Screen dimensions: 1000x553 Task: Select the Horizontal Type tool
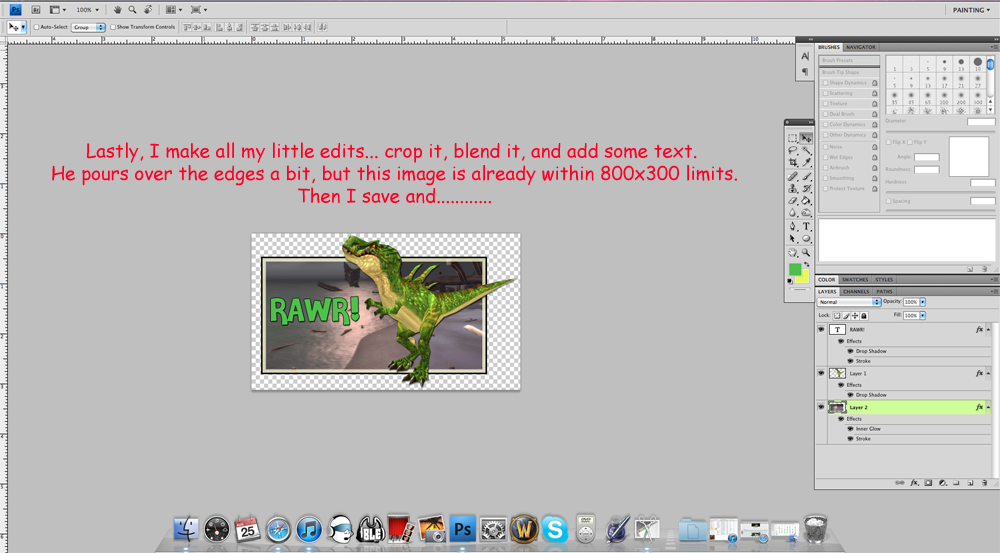tap(806, 226)
